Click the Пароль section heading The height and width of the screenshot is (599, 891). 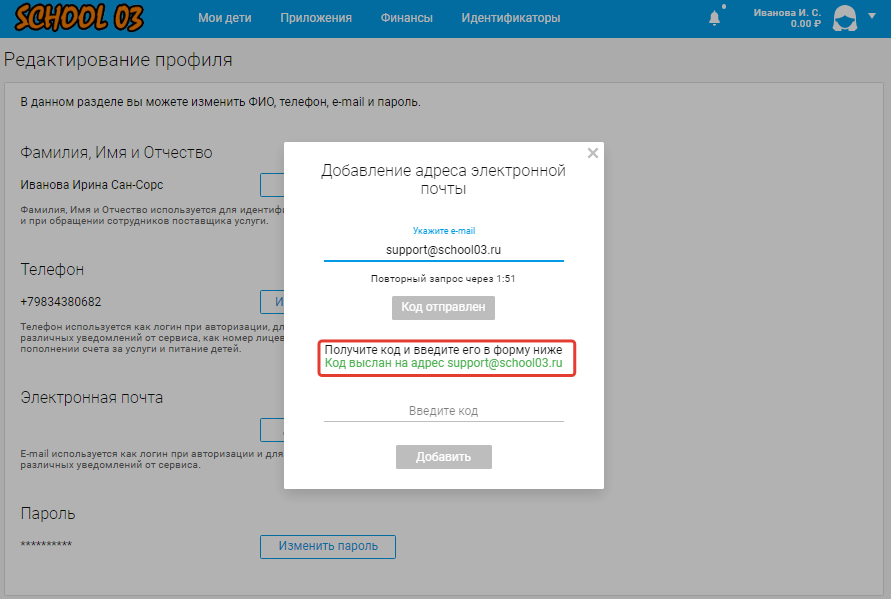[48, 513]
